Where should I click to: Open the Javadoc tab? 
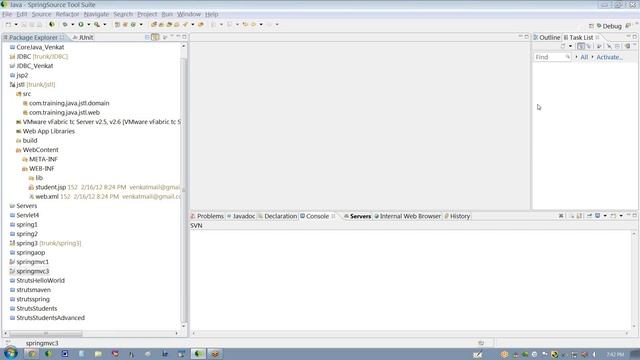(x=241, y=216)
